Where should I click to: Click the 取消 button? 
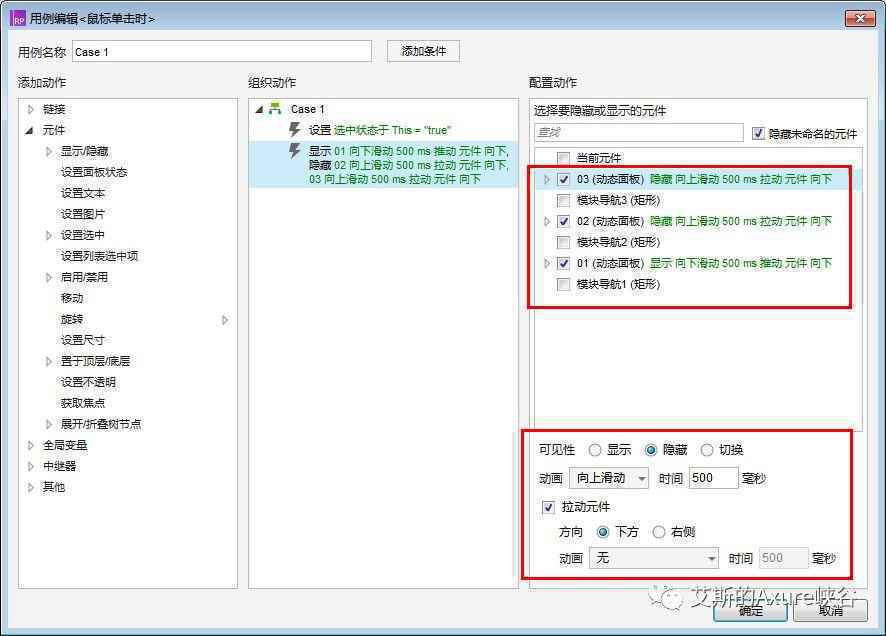830,611
